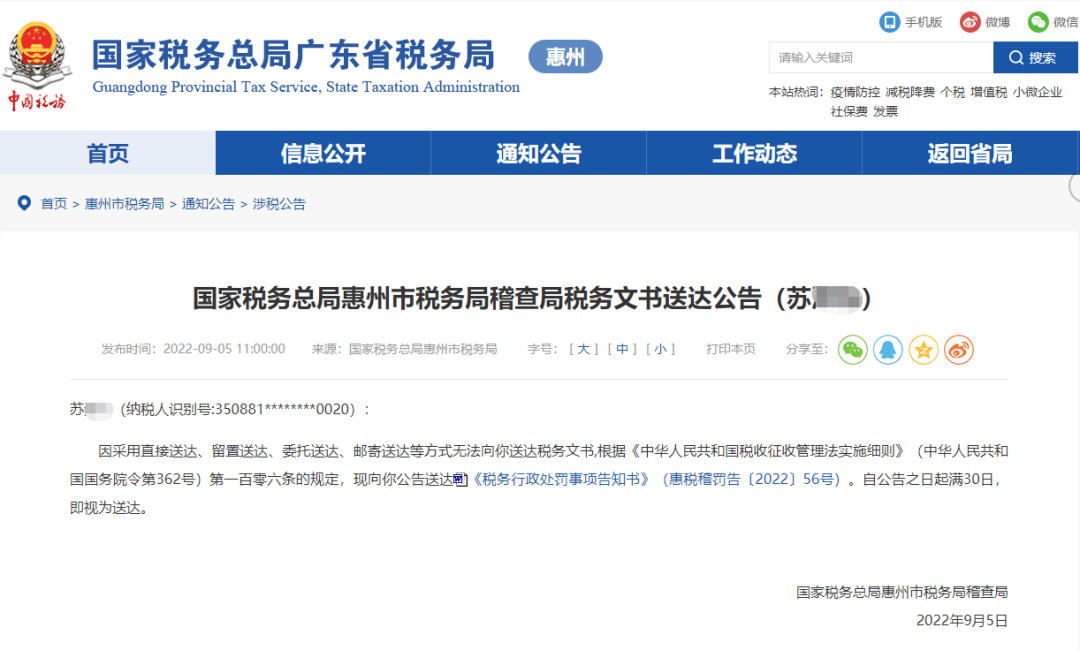
Task: Click the location pin icon before breadcrumbs
Action: (x=24, y=203)
